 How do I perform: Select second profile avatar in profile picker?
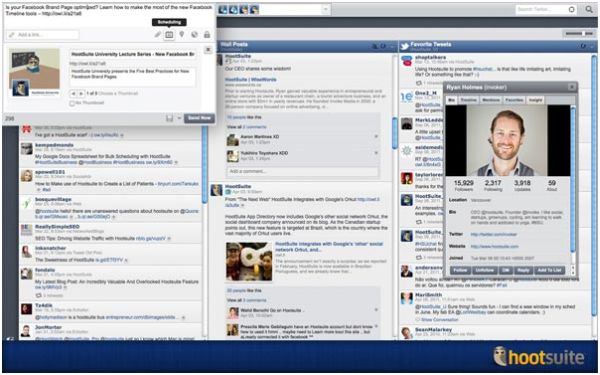point(233,10)
